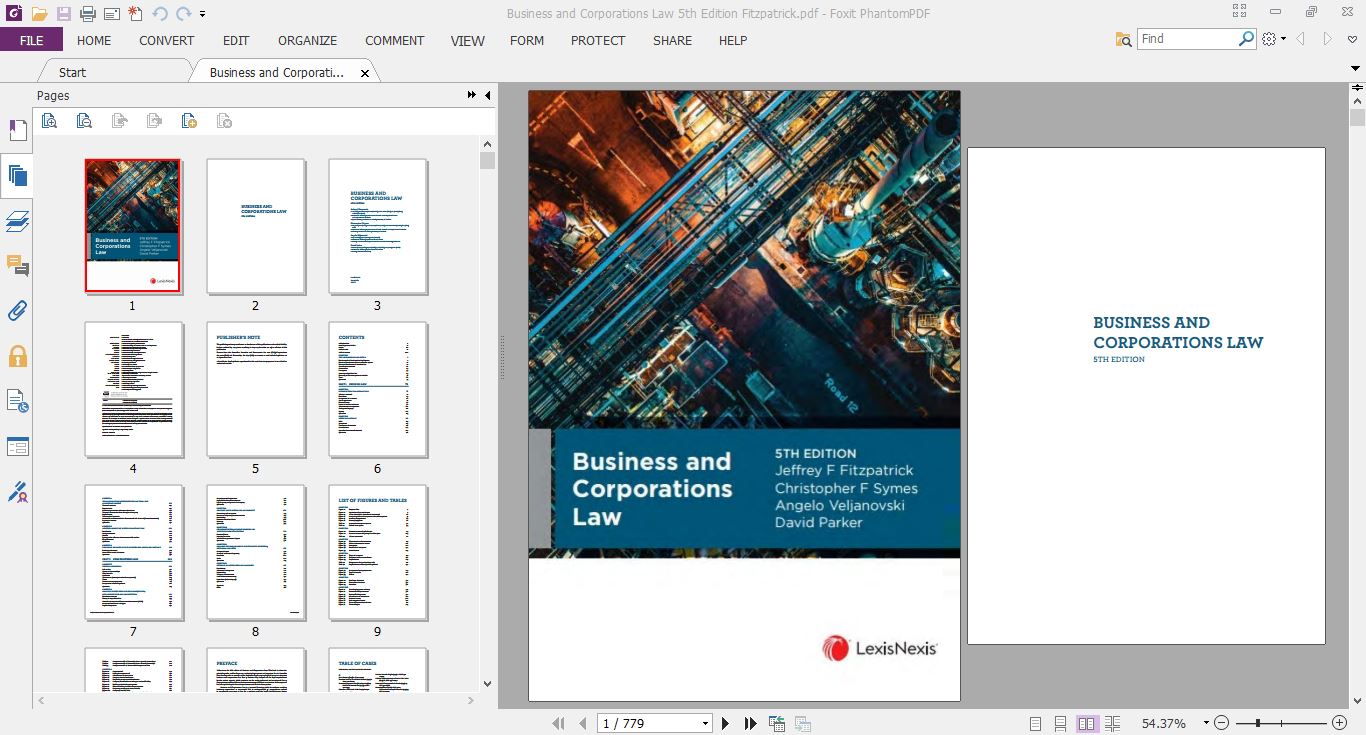Undo the last action
The image size is (1366, 735).
160,14
